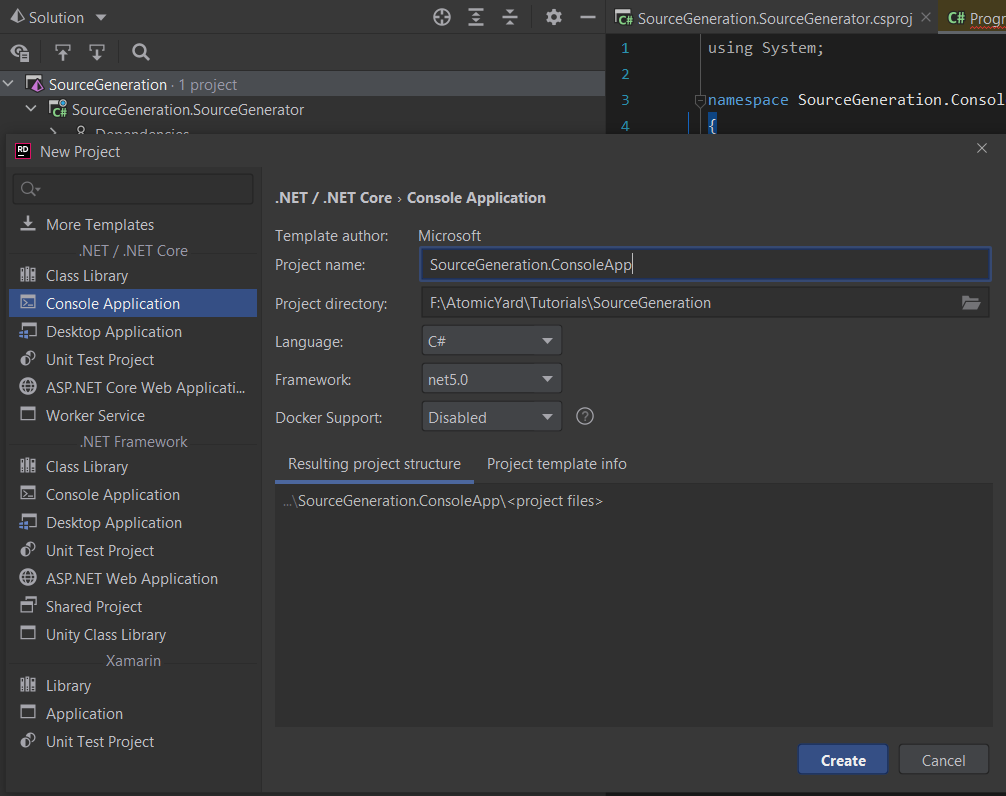The height and width of the screenshot is (796, 1006).
Task: Open Docker Support help question mark
Action: (x=584, y=416)
